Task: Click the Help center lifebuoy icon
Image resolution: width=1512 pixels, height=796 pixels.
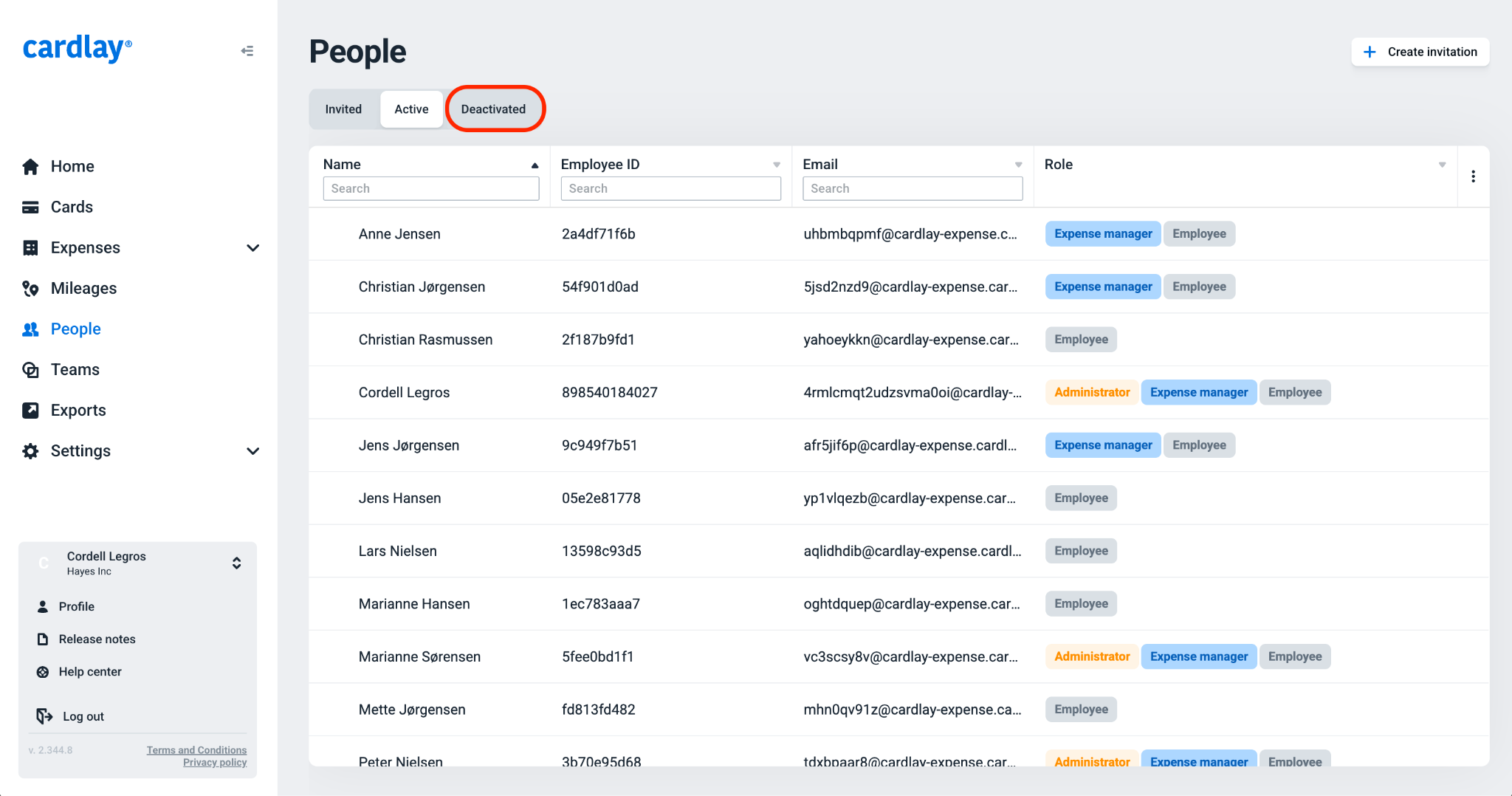Action: (43, 671)
